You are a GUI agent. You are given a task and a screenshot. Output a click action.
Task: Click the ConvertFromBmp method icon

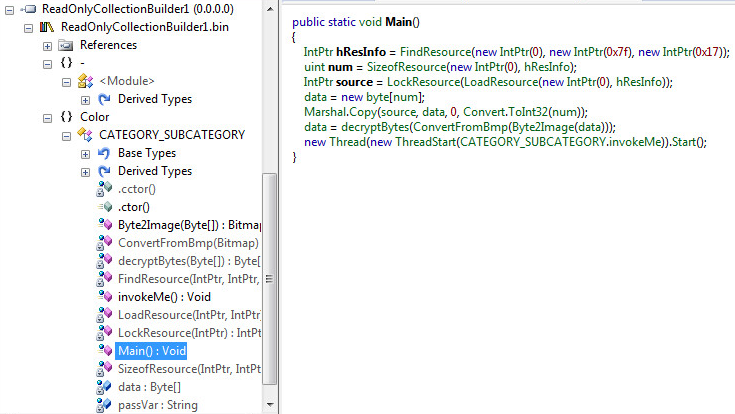pos(105,243)
